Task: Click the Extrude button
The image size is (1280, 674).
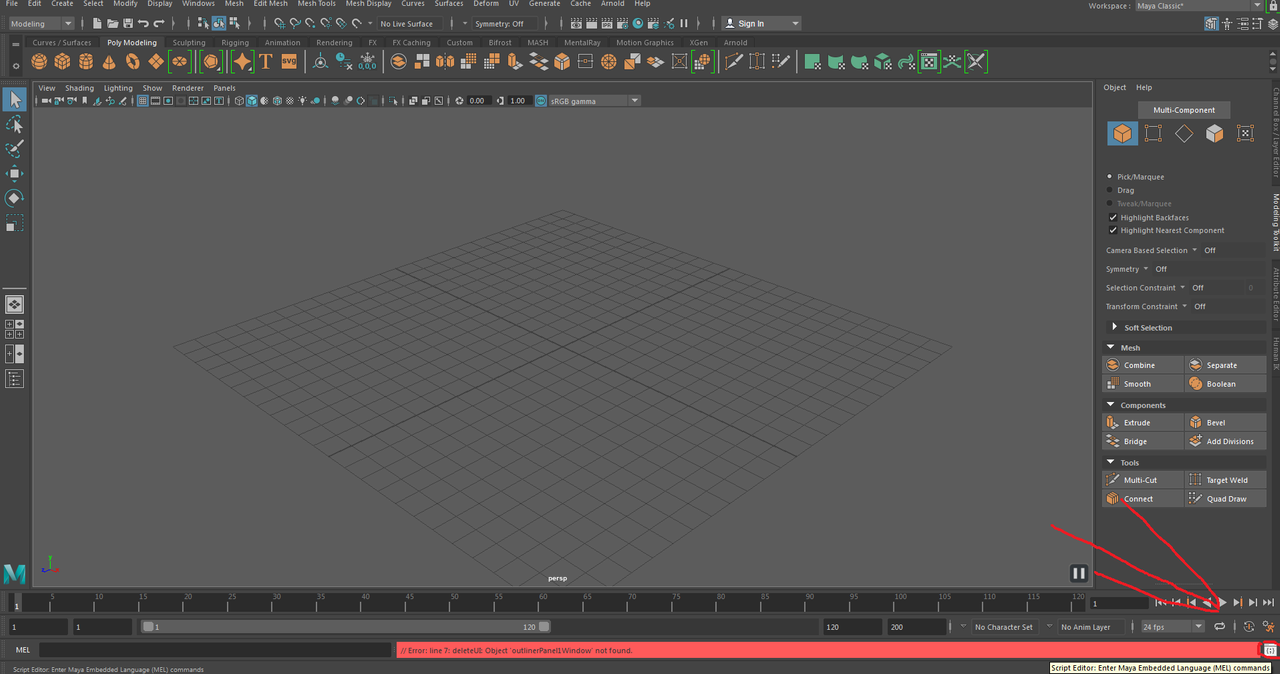Action: coord(1143,422)
